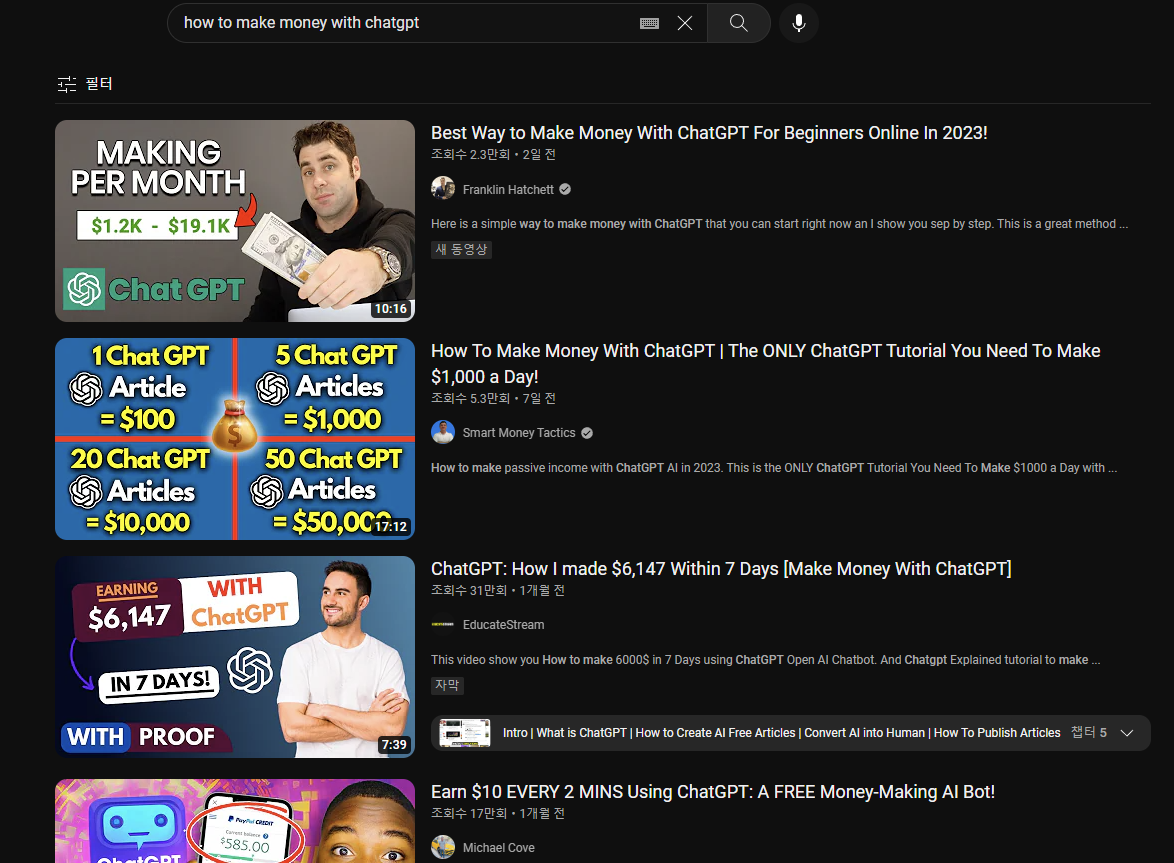Click EducateStream channel avatar
Image resolution: width=1174 pixels, height=863 pixels.
443,624
